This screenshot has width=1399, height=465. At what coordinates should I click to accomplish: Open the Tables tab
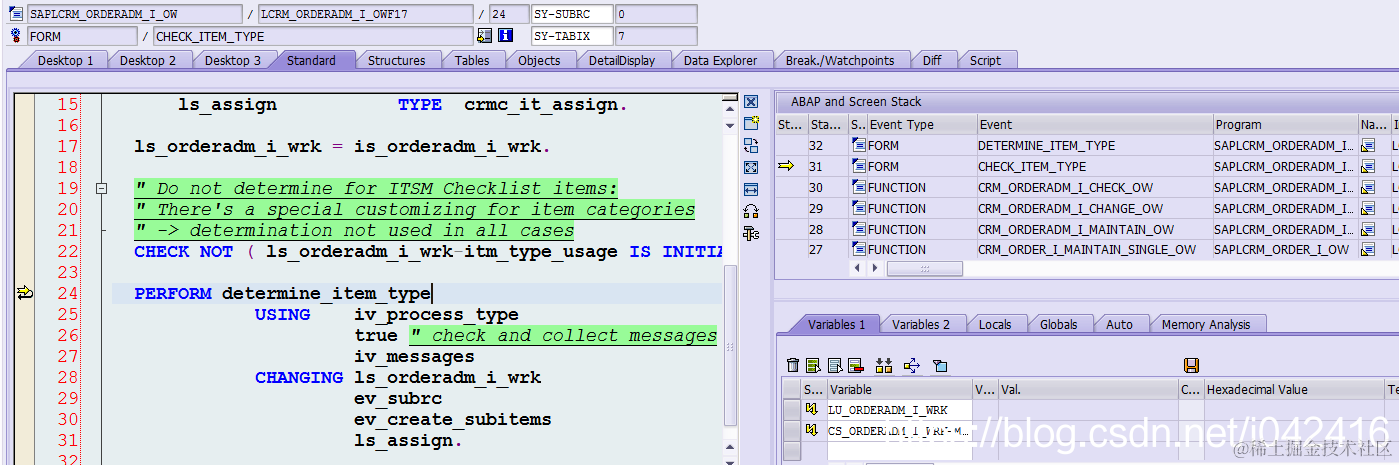click(472, 61)
